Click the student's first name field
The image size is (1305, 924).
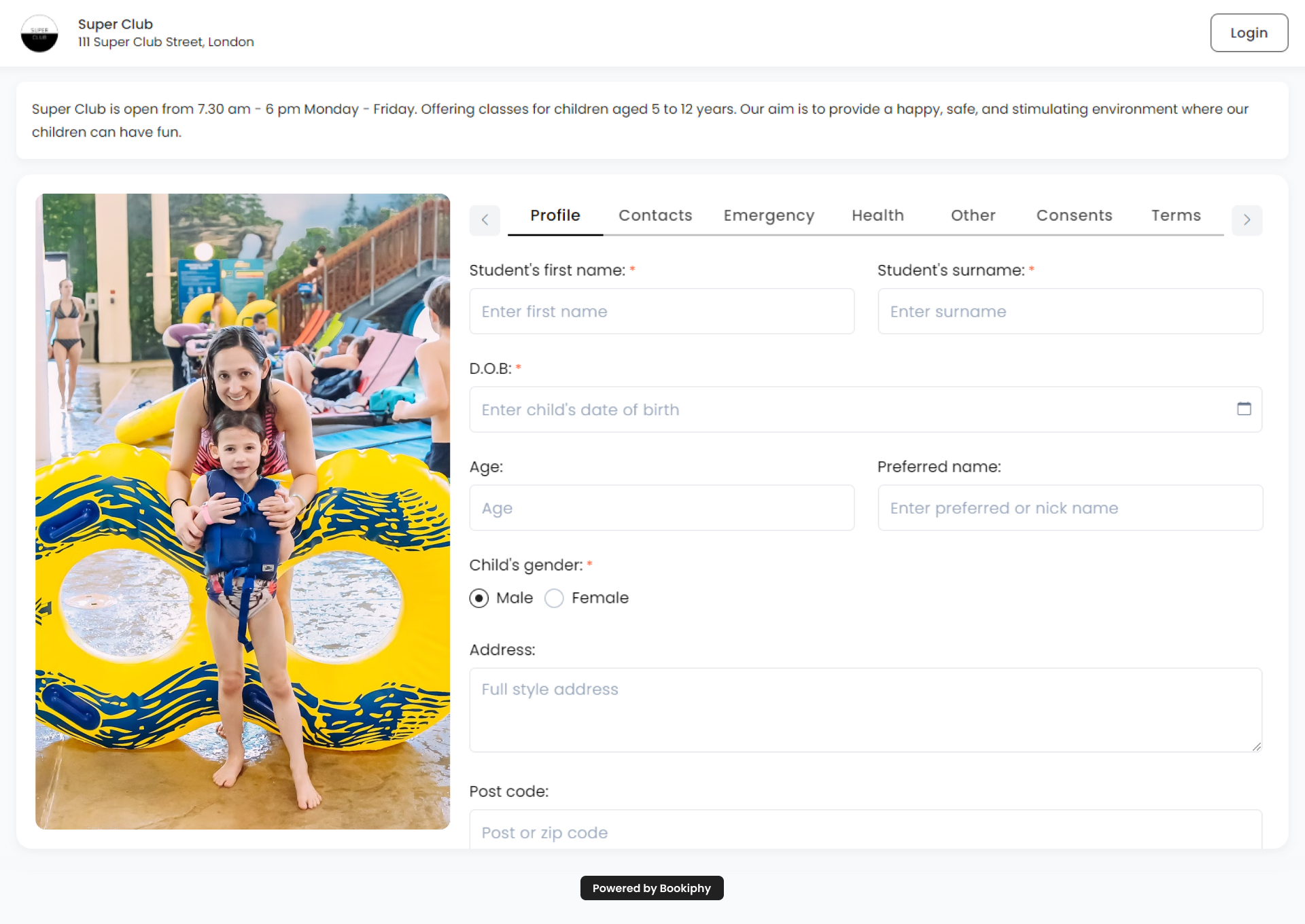coord(661,311)
